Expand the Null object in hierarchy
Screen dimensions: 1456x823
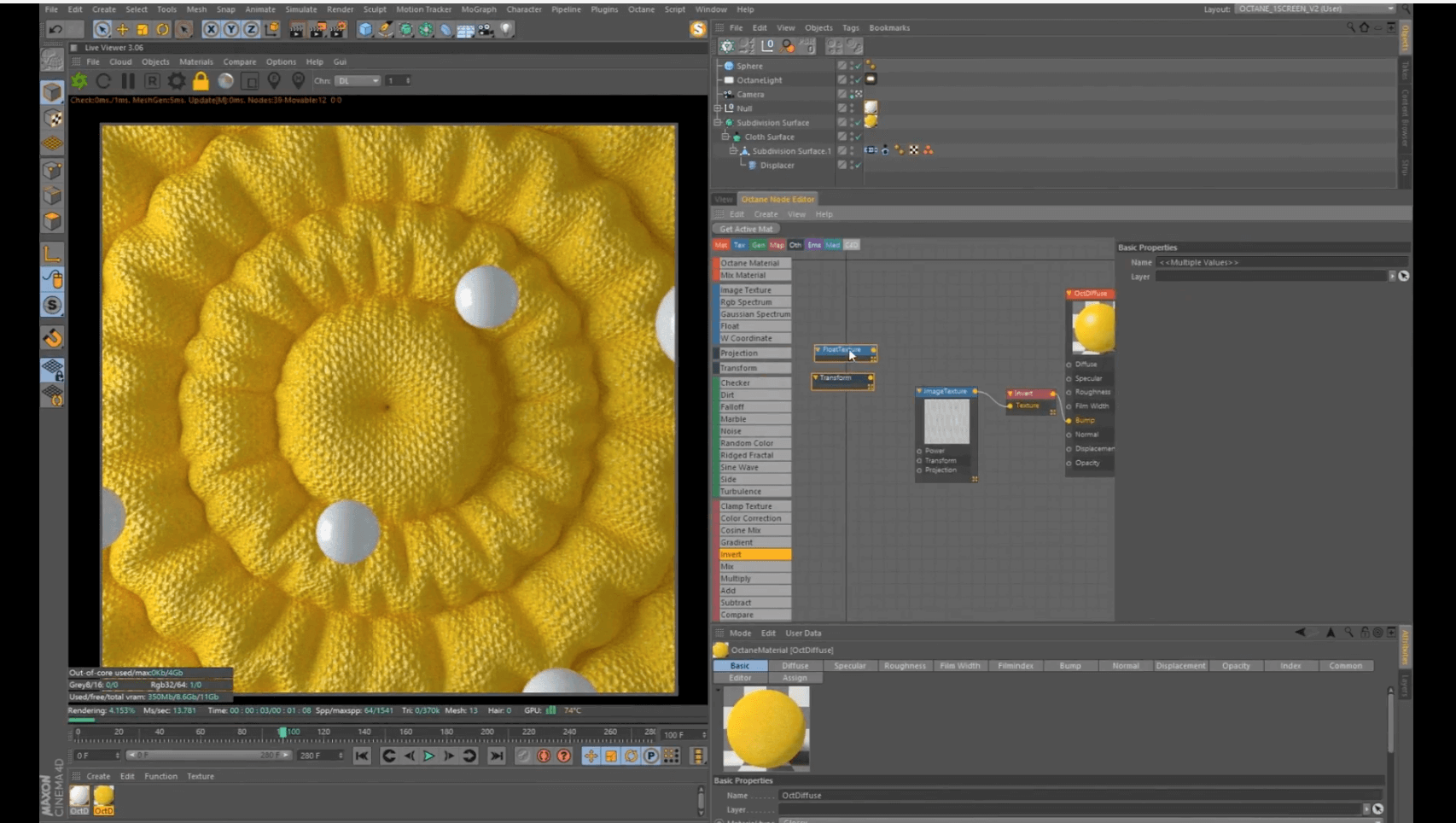pyautogui.click(x=718, y=108)
